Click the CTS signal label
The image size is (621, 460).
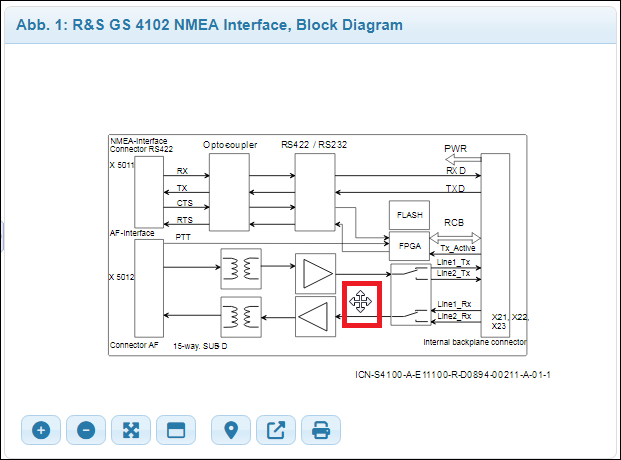coord(185,203)
